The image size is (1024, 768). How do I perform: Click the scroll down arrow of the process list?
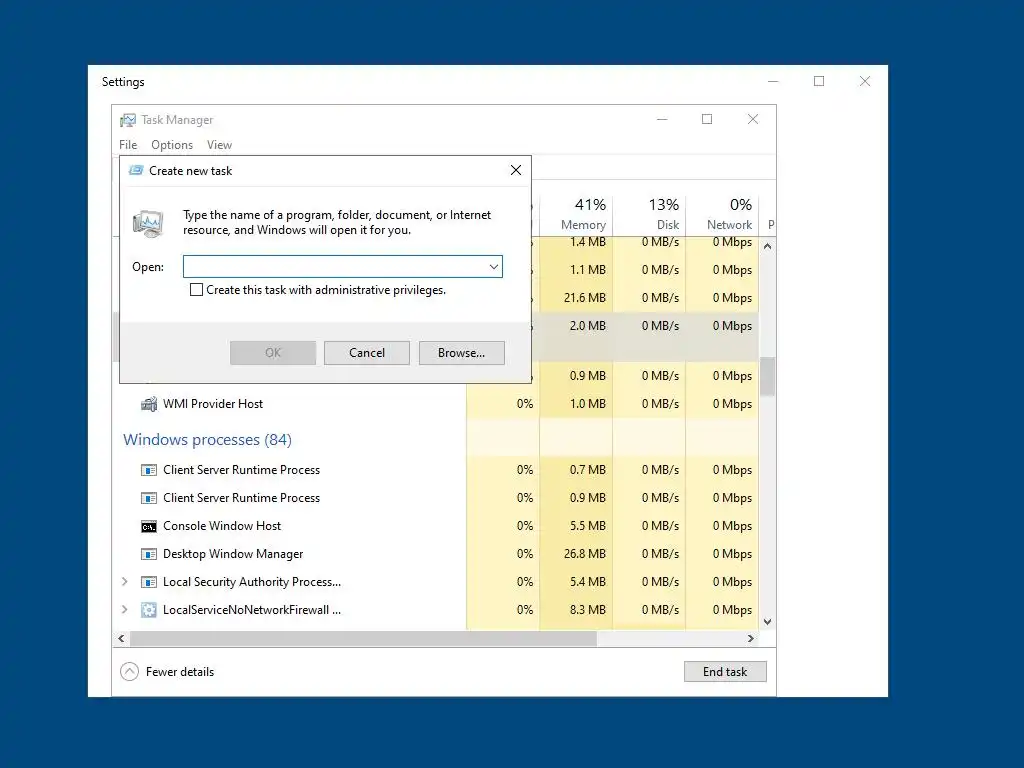(767, 622)
